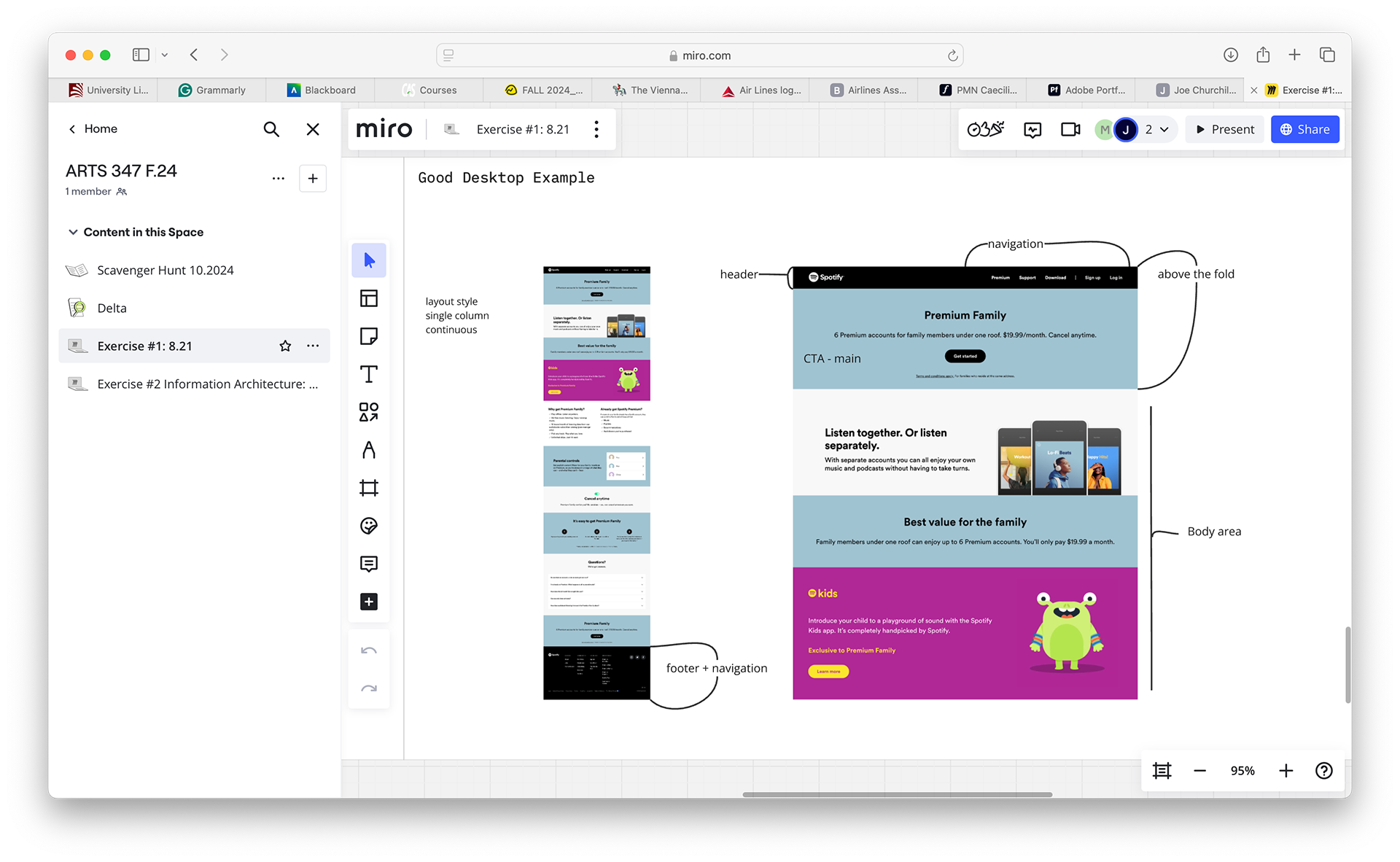Select the 'Body area' label
The height and width of the screenshot is (862, 1400).
1214,532
